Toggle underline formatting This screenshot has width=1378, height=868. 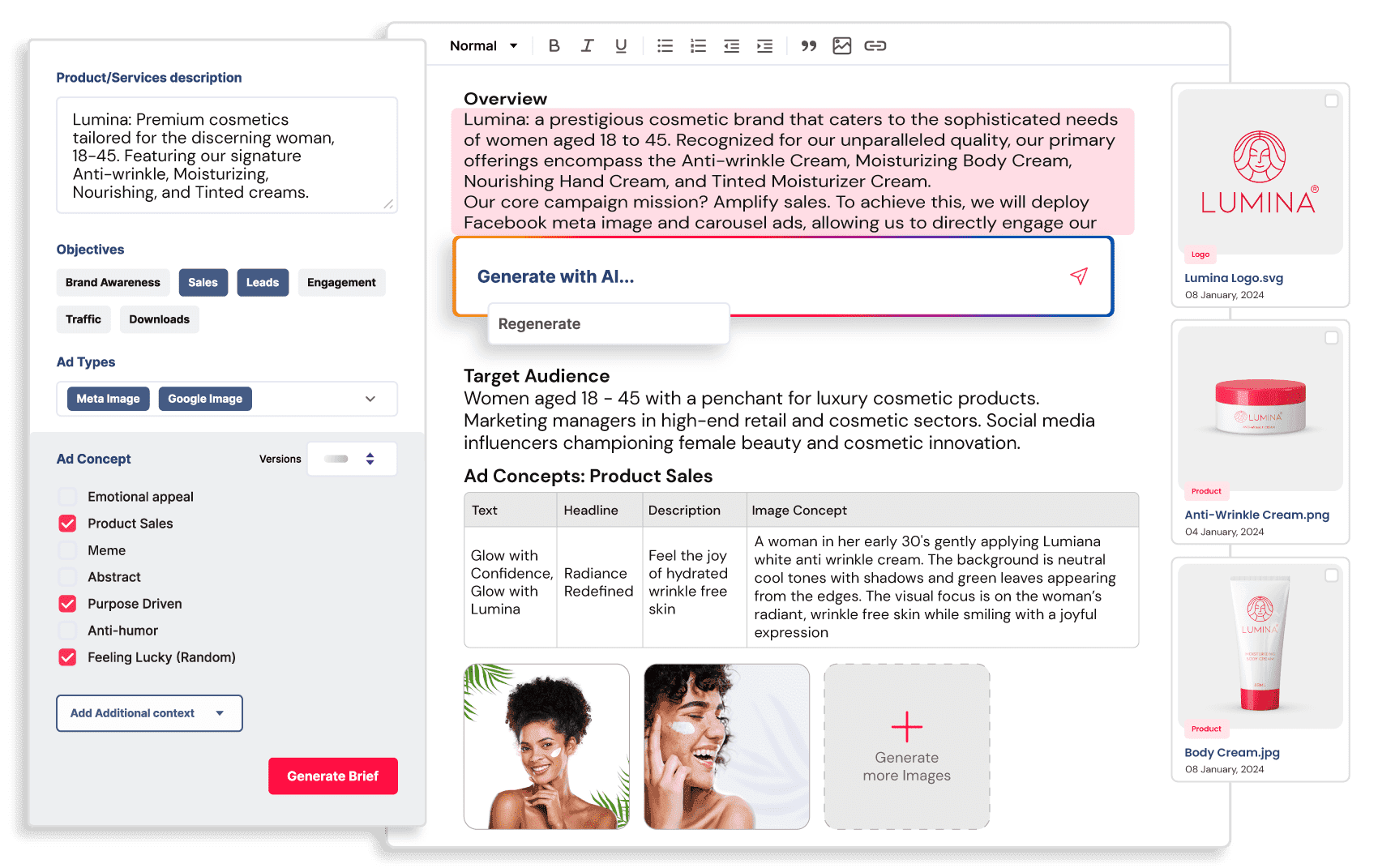621,45
